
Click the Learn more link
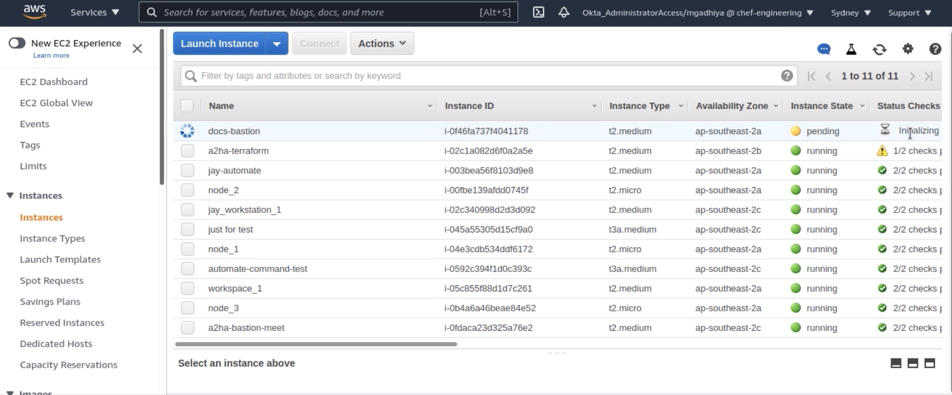coord(51,55)
